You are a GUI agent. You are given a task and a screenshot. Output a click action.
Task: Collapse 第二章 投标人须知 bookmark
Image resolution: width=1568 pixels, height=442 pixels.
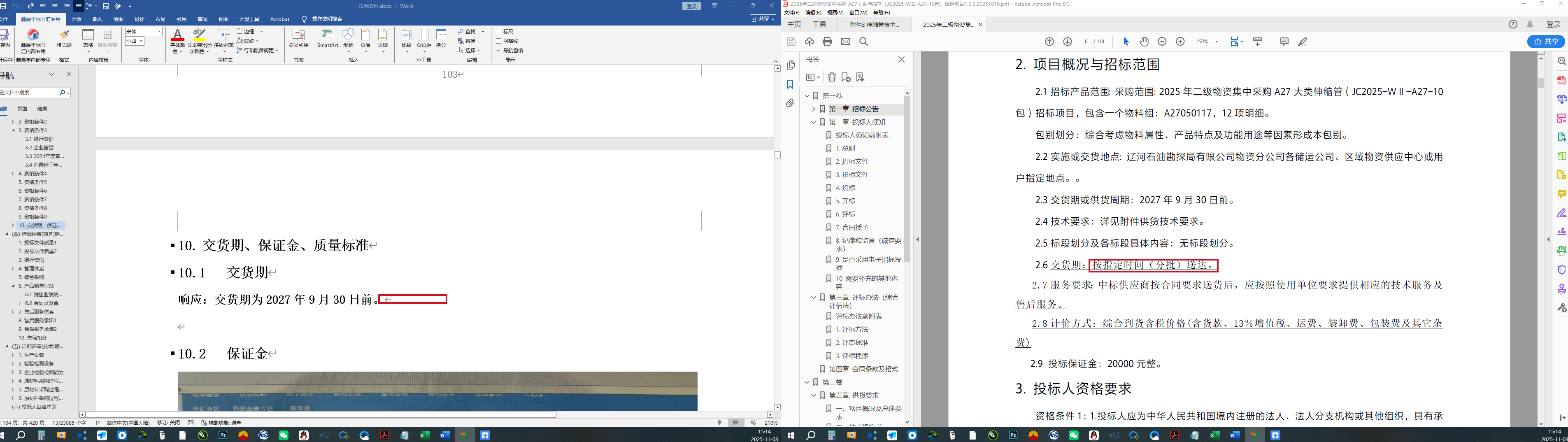[x=813, y=122]
